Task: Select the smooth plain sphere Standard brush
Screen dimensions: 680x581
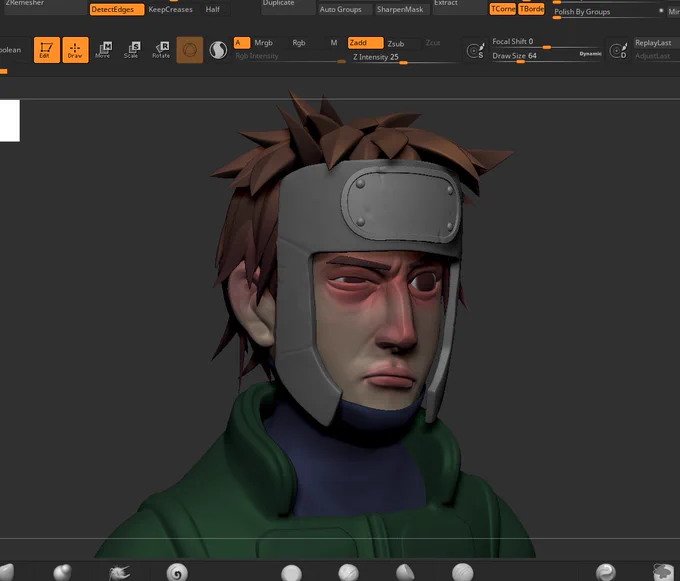Action: pos(291,573)
